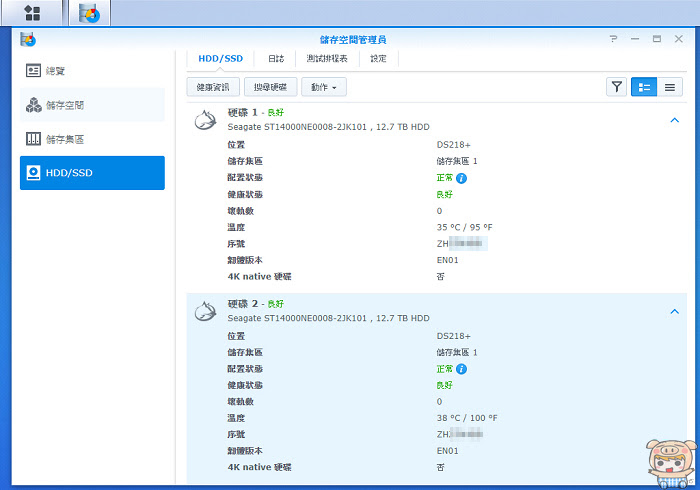The image size is (700, 490).
Task: Click the drive icon of 硬碟 2
Action: click(205, 311)
